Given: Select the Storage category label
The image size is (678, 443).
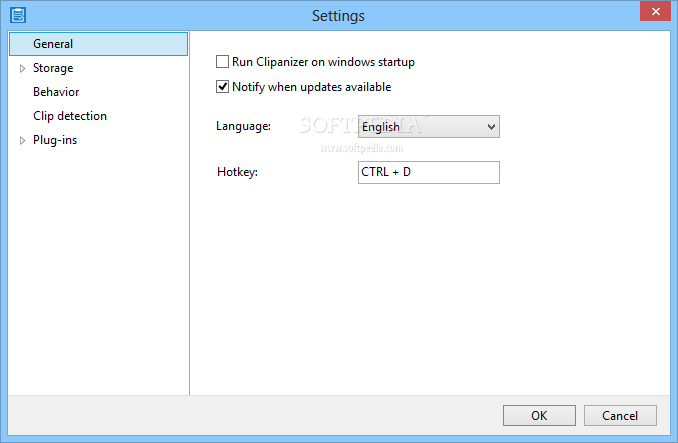Looking at the screenshot, I should pyautogui.click(x=53, y=68).
